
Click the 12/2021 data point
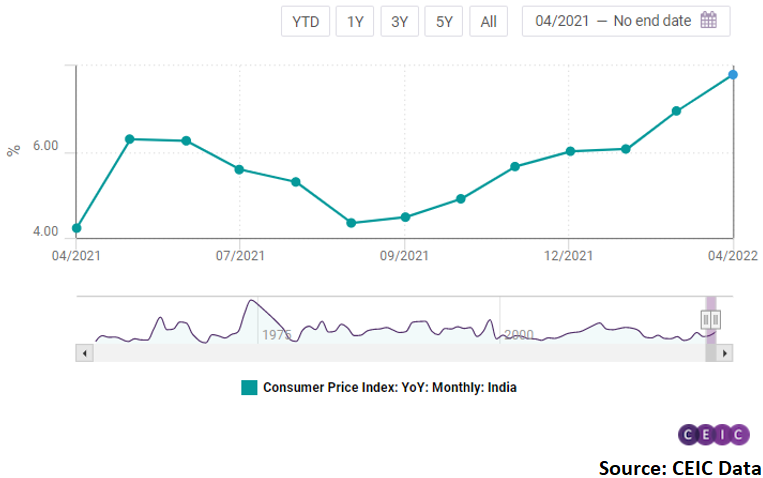click(x=570, y=151)
